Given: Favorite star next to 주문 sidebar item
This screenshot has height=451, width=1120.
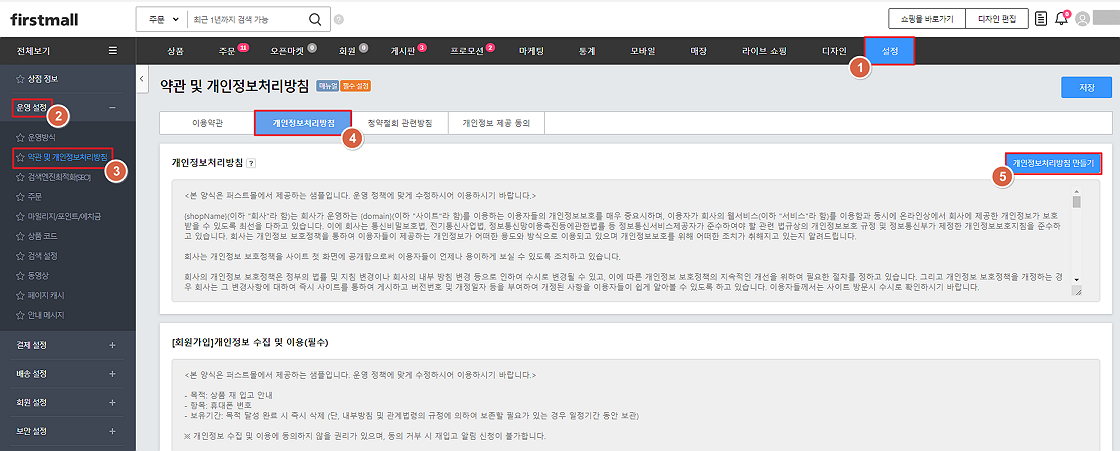Looking at the screenshot, I should pos(20,196).
